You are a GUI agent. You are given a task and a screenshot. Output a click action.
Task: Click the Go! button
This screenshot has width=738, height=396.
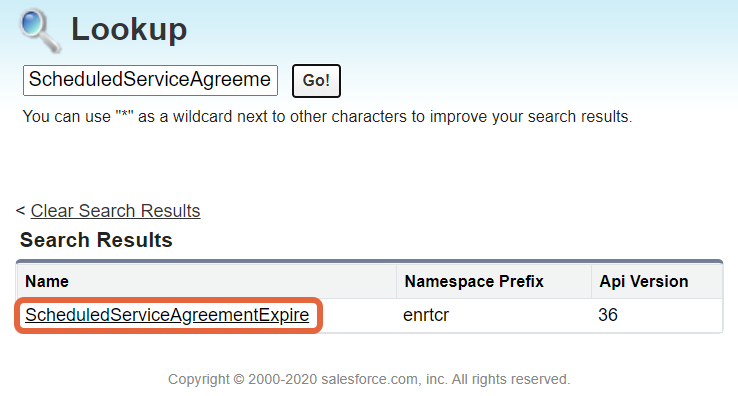pos(316,81)
